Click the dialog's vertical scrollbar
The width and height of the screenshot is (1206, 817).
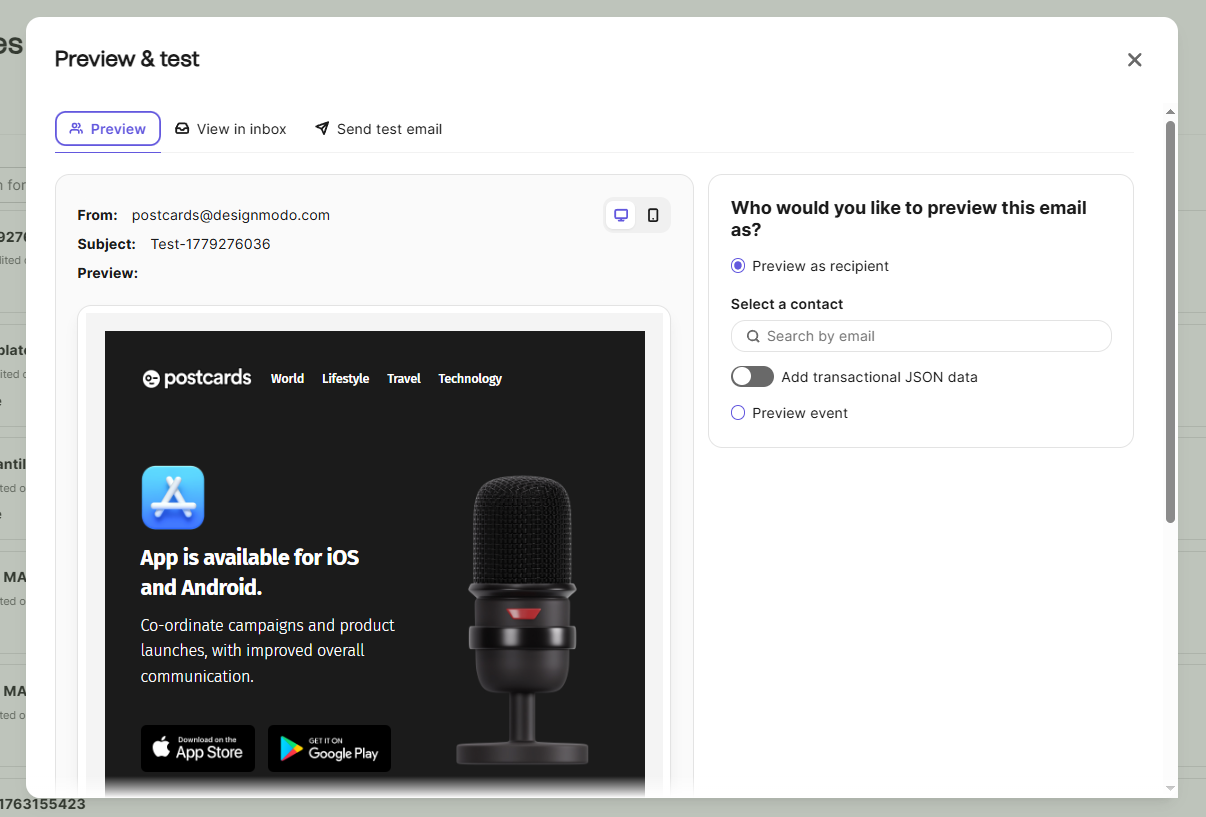click(x=1171, y=321)
